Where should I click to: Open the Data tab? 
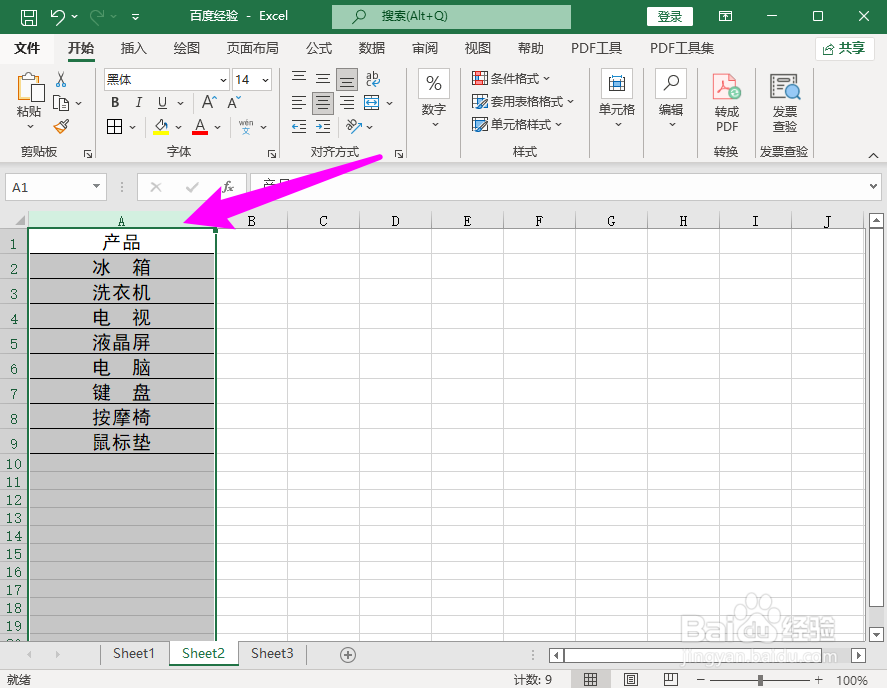(372, 48)
